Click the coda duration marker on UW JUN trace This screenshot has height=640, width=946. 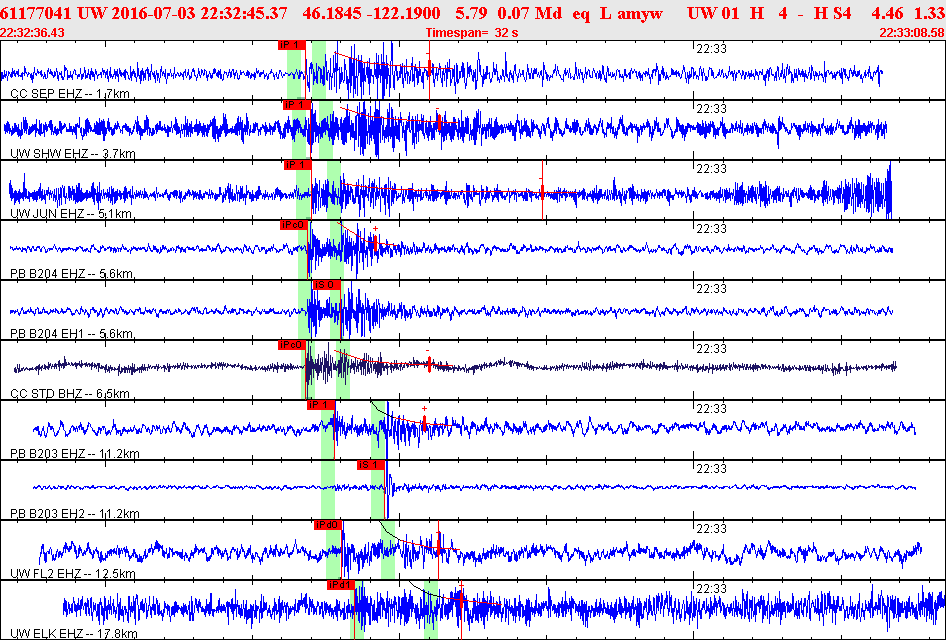[542, 191]
